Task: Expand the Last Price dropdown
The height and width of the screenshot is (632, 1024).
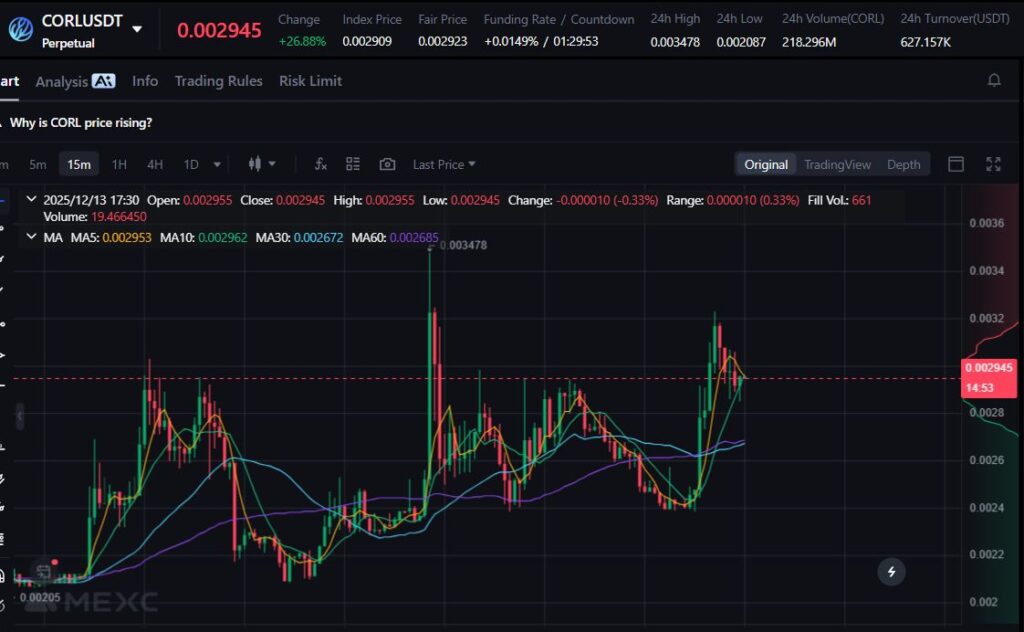Action: [x=444, y=164]
